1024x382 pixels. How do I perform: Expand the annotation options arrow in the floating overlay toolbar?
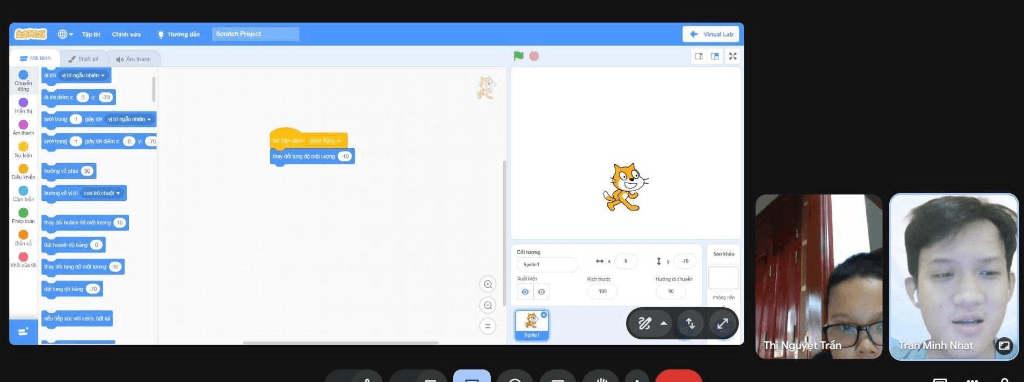tap(664, 323)
